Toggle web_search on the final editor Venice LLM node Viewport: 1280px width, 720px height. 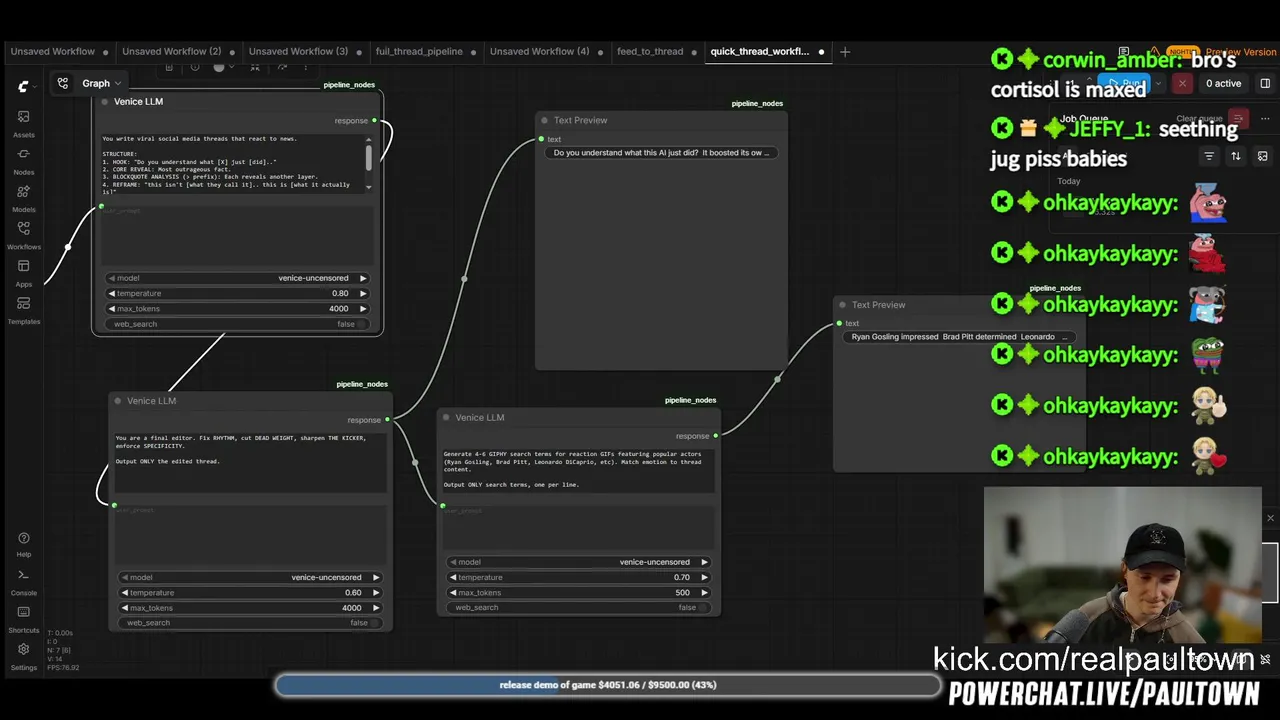pyautogui.click(x=251, y=623)
